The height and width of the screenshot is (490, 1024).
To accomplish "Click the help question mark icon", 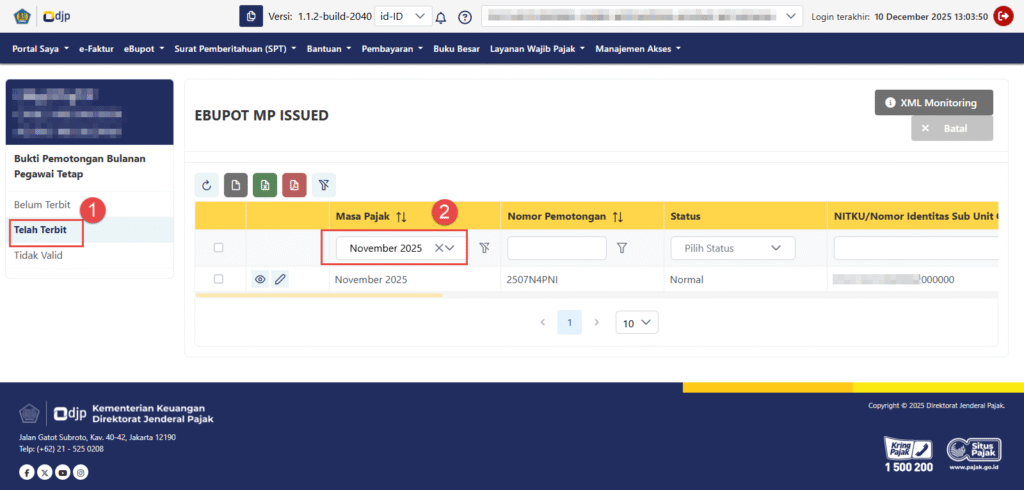I will click(x=464, y=17).
